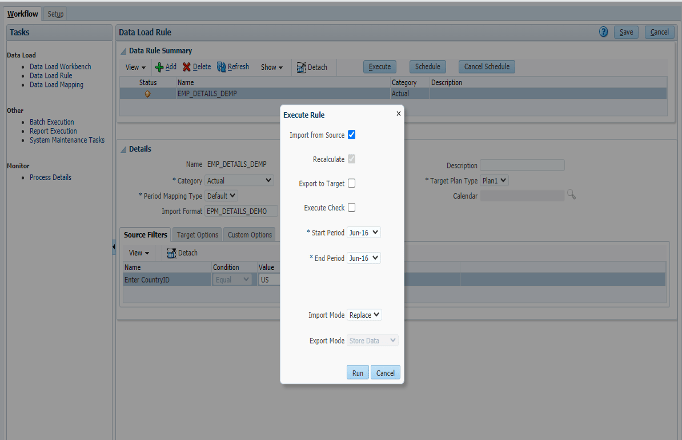Image resolution: width=682 pixels, height=440 pixels.
Task: Open the Period Mapping Type dropdown
Action: click(x=221, y=196)
